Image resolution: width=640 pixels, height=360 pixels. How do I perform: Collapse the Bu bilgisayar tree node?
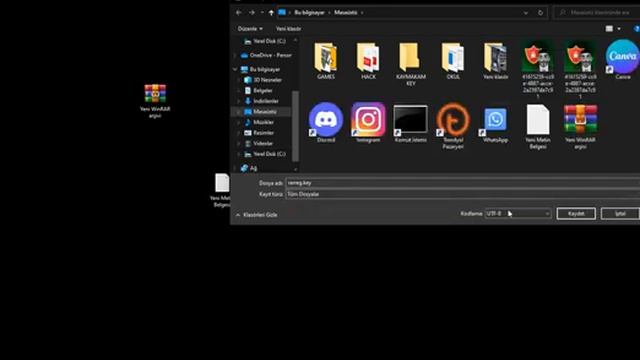pyautogui.click(x=235, y=69)
